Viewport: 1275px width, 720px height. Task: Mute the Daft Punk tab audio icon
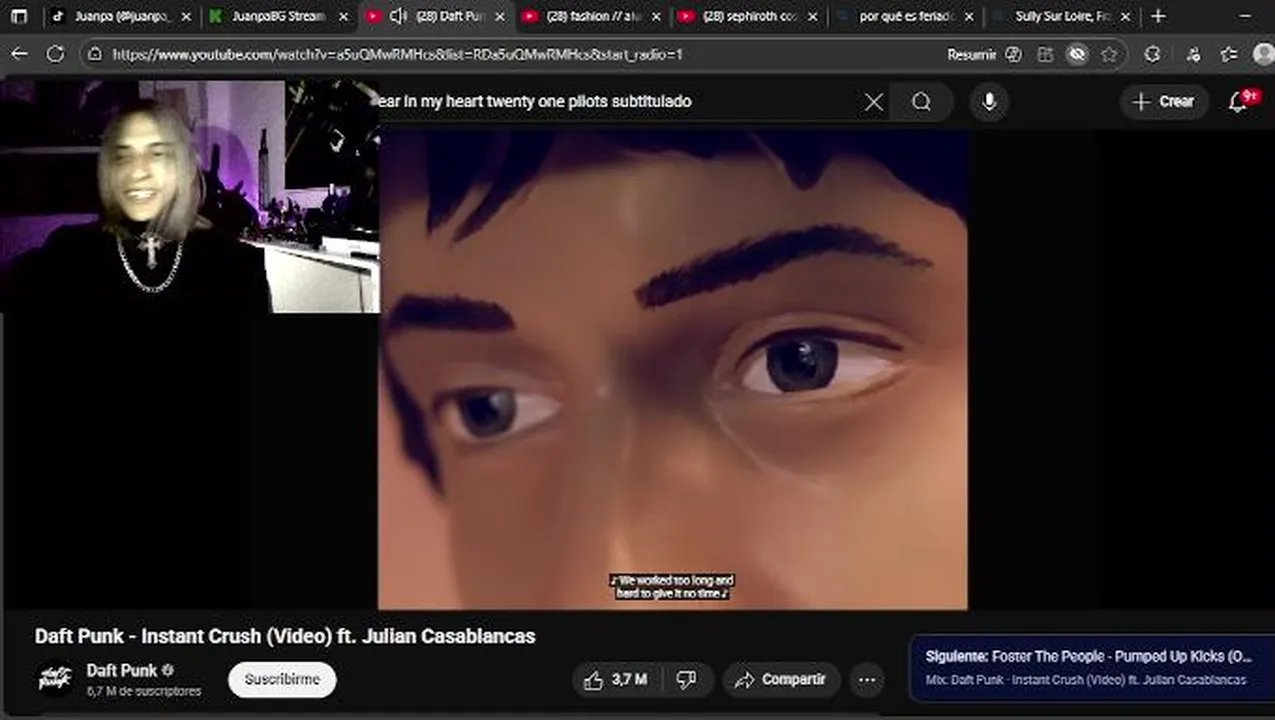click(398, 16)
